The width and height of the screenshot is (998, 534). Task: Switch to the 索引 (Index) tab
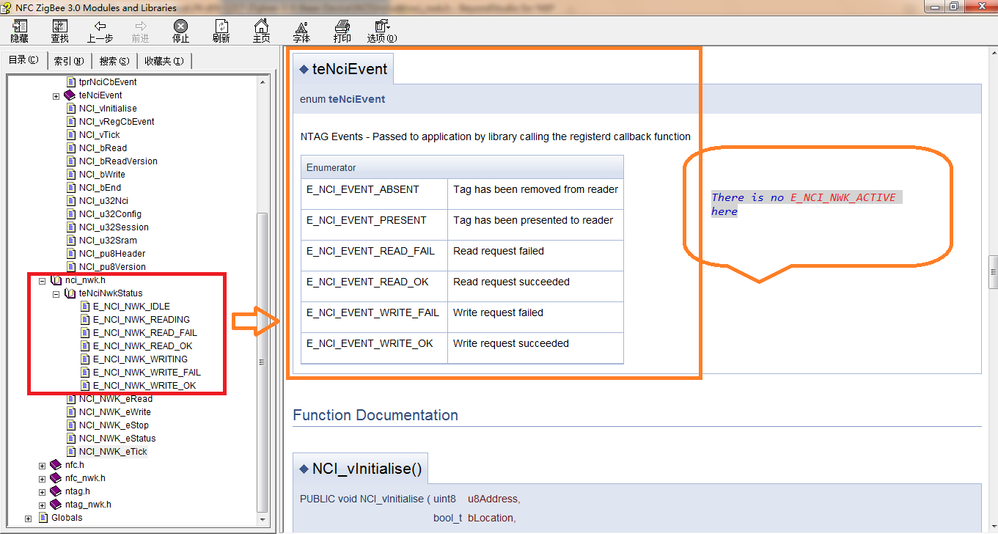point(69,61)
